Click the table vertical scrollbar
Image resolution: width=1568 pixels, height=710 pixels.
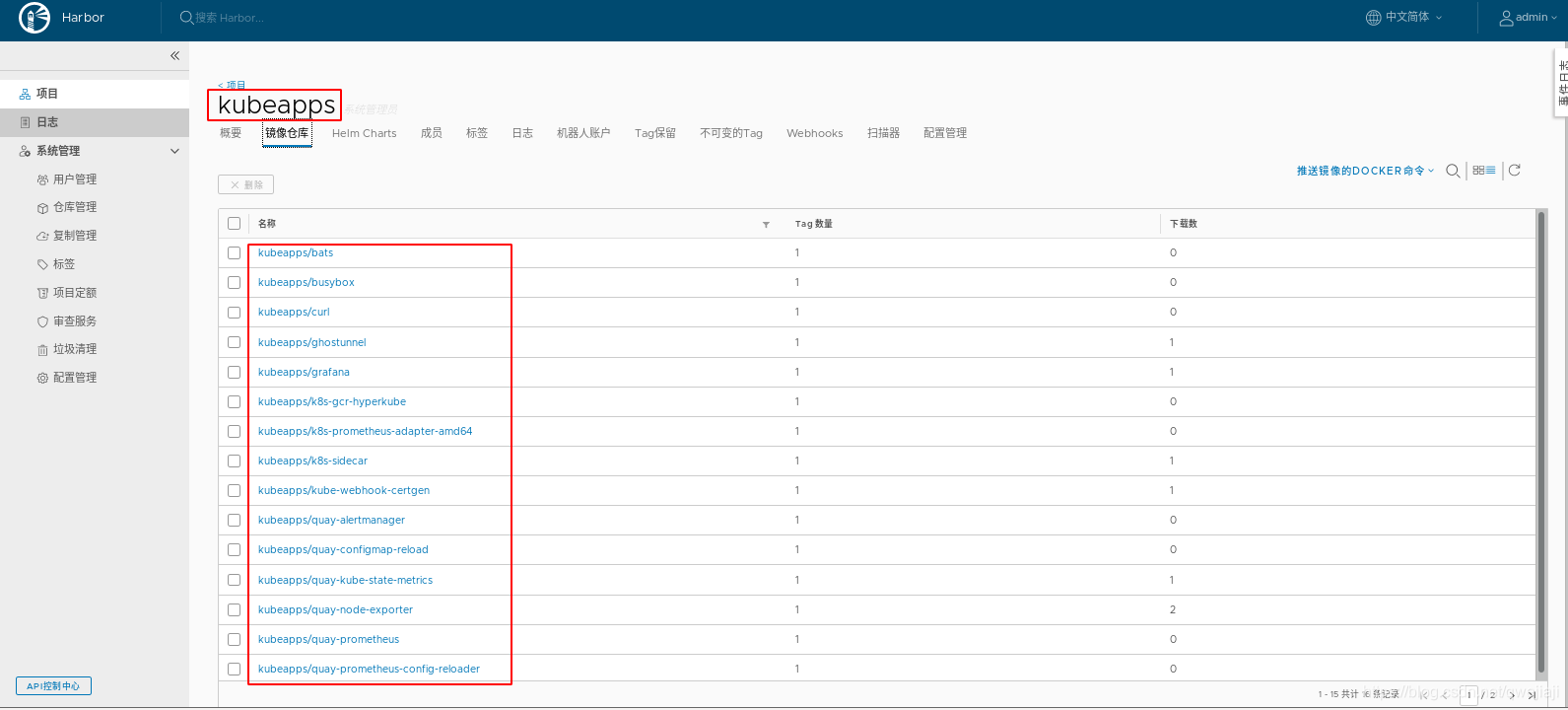[x=1542, y=444]
